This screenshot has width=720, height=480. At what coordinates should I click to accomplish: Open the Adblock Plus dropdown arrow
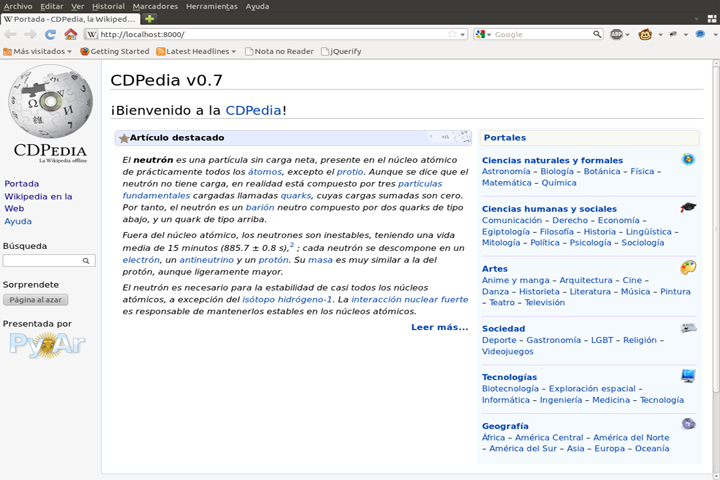pyautogui.click(x=627, y=34)
